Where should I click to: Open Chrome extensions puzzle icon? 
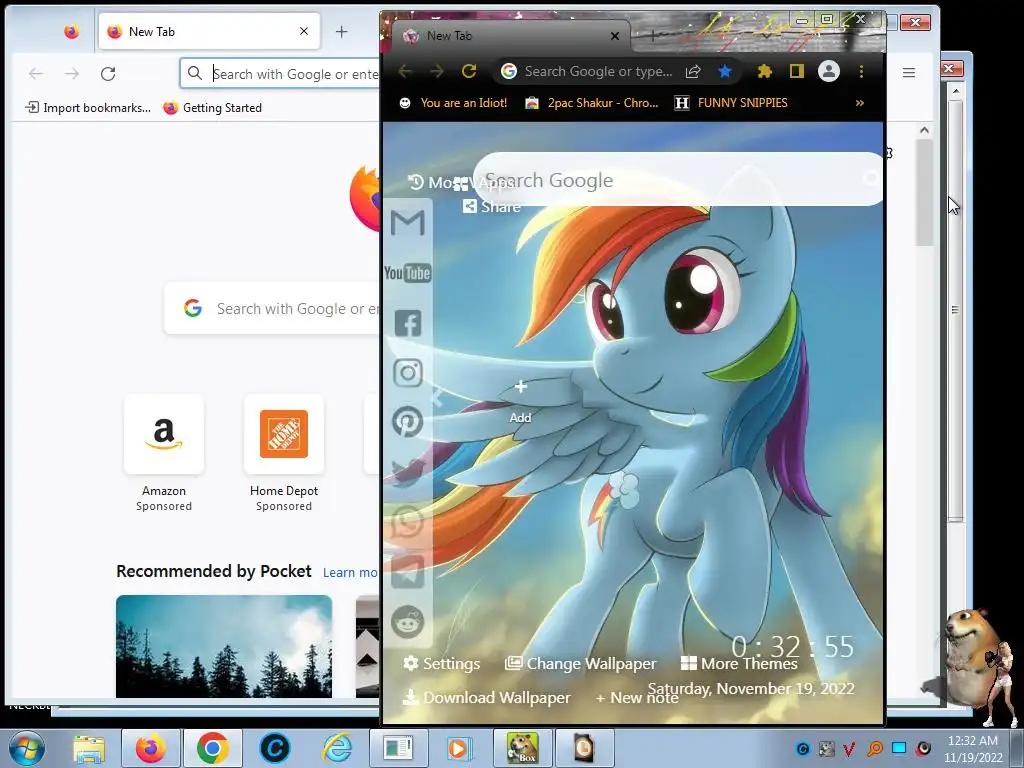click(764, 71)
